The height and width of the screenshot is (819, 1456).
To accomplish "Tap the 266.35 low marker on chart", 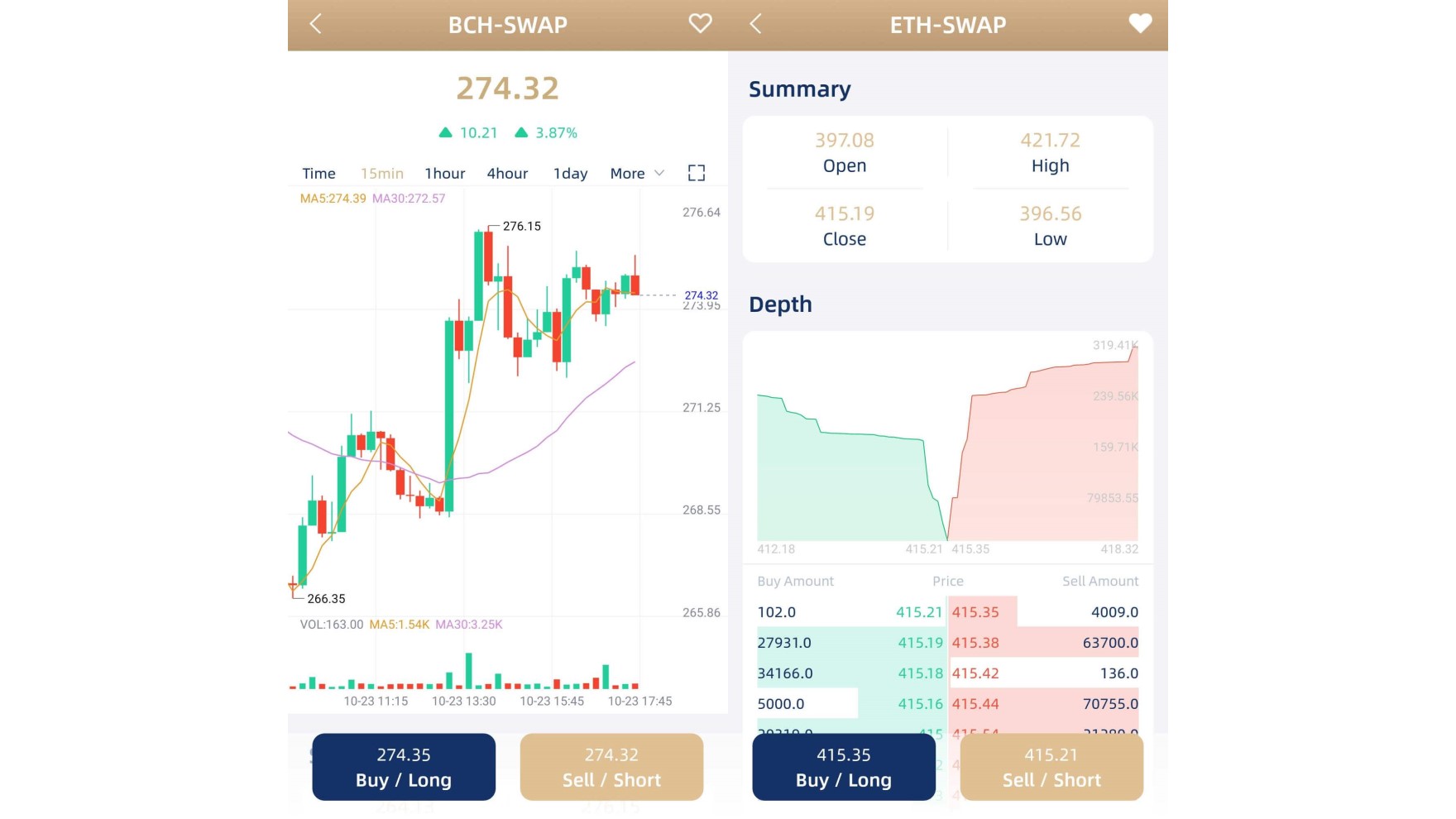I will [x=326, y=598].
